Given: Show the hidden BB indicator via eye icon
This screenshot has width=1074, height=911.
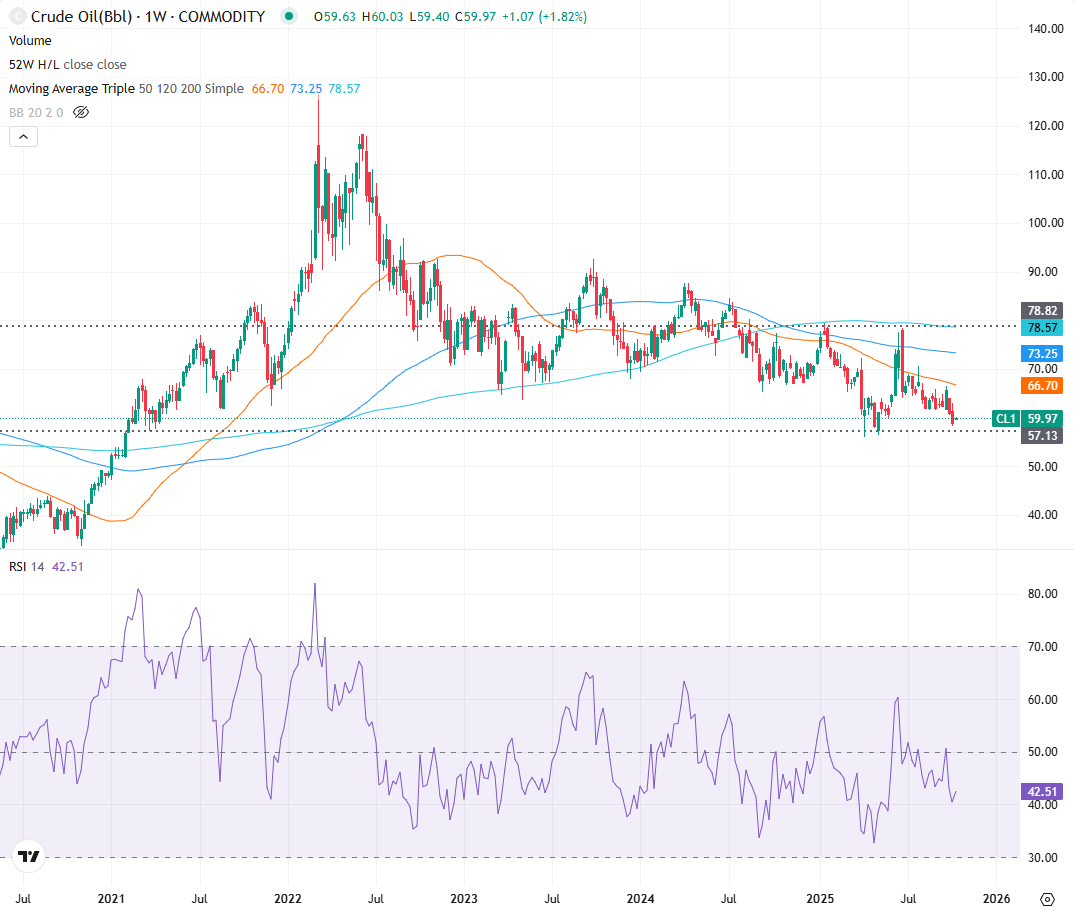Looking at the screenshot, I should point(82,113).
